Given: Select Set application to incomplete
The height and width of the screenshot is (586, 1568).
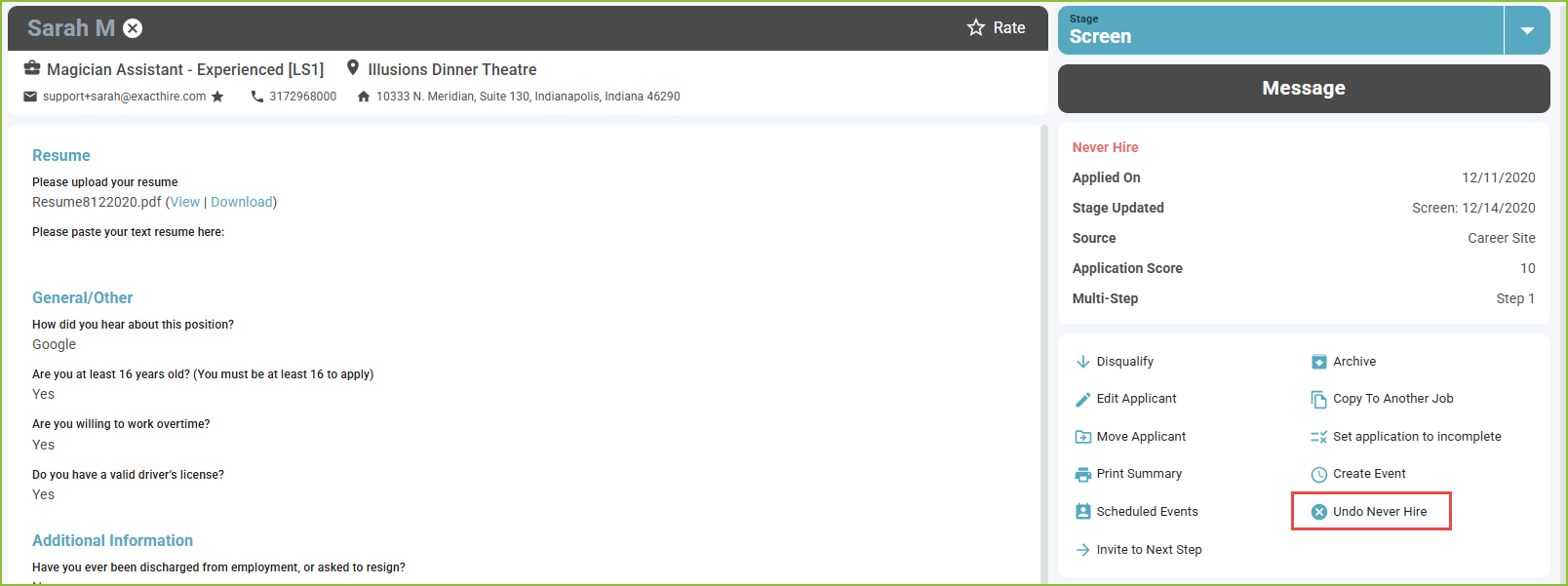Looking at the screenshot, I should 1417,437.
